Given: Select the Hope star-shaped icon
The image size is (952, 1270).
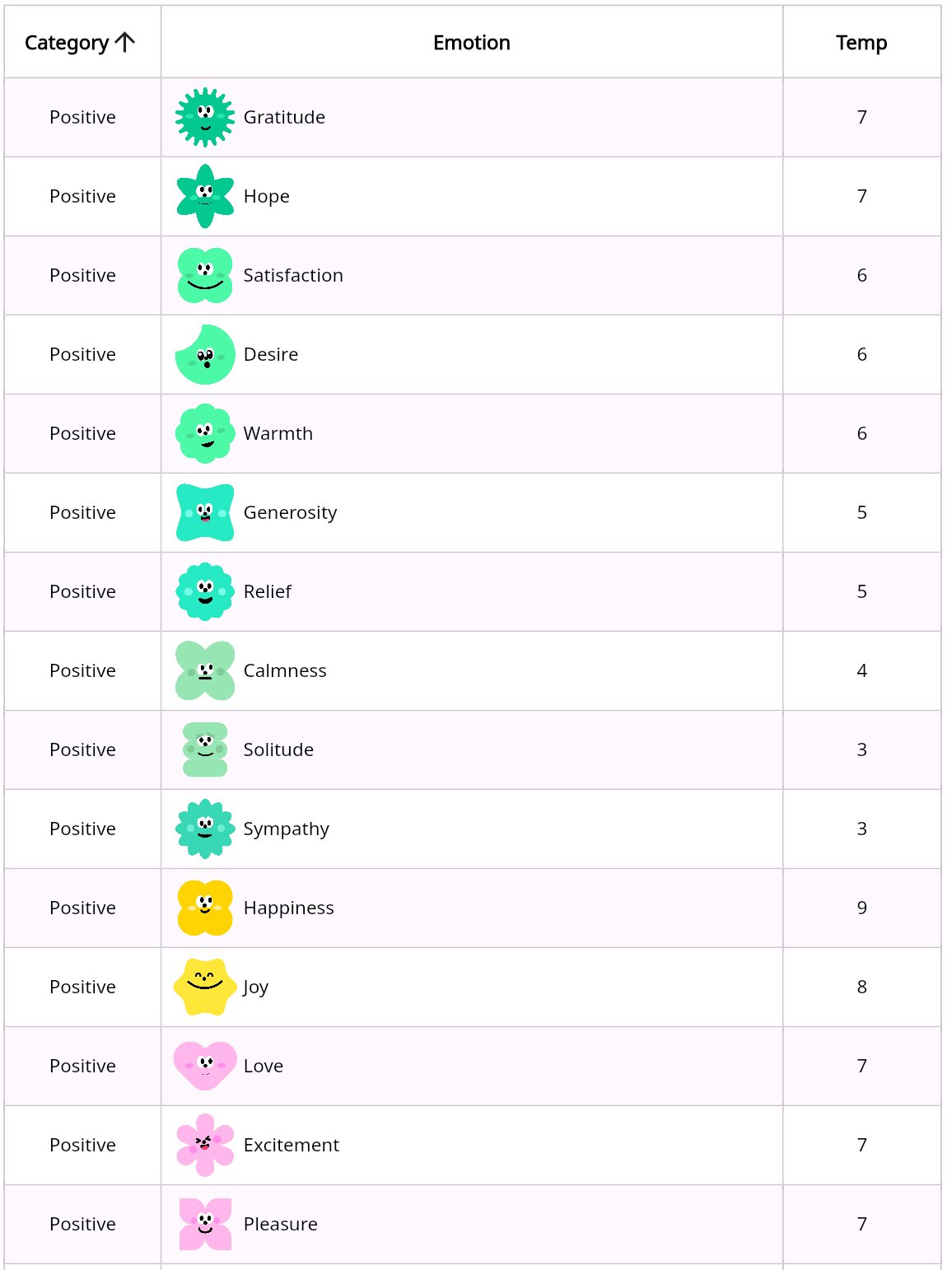Looking at the screenshot, I should click(x=205, y=197).
